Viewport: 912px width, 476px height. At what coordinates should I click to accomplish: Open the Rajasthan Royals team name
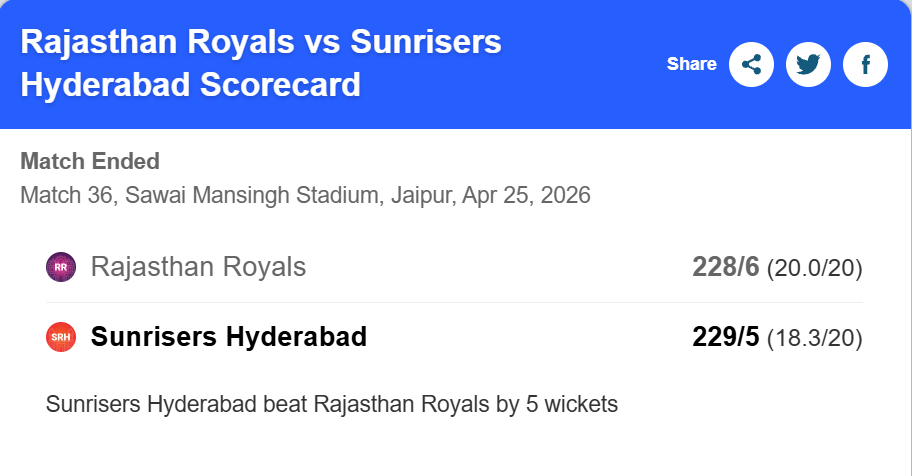(198, 267)
